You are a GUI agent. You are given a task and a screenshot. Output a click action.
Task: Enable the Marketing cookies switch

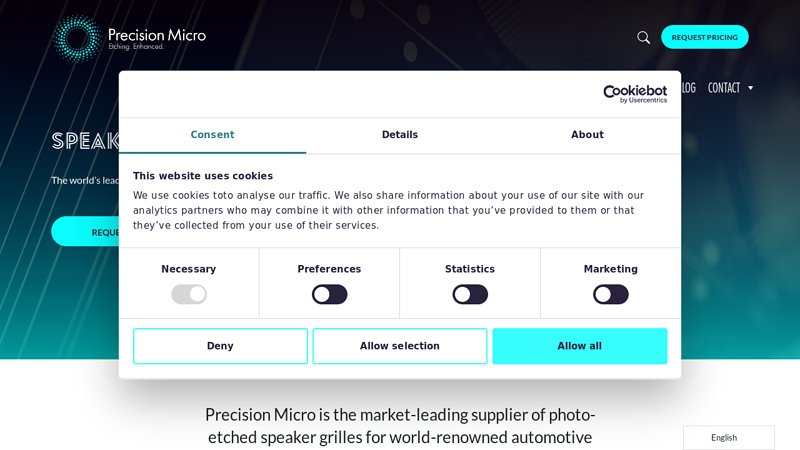pos(610,294)
